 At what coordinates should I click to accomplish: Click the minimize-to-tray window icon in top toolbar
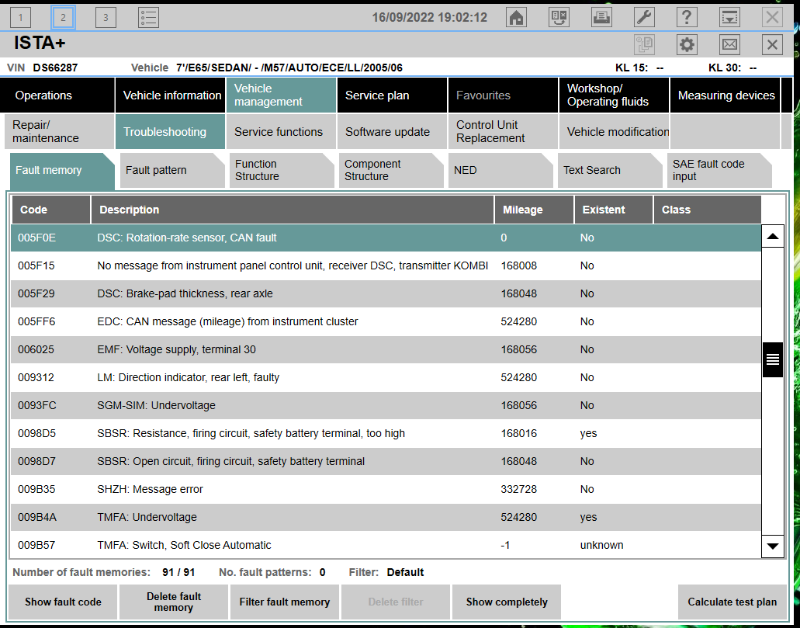(x=730, y=17)
